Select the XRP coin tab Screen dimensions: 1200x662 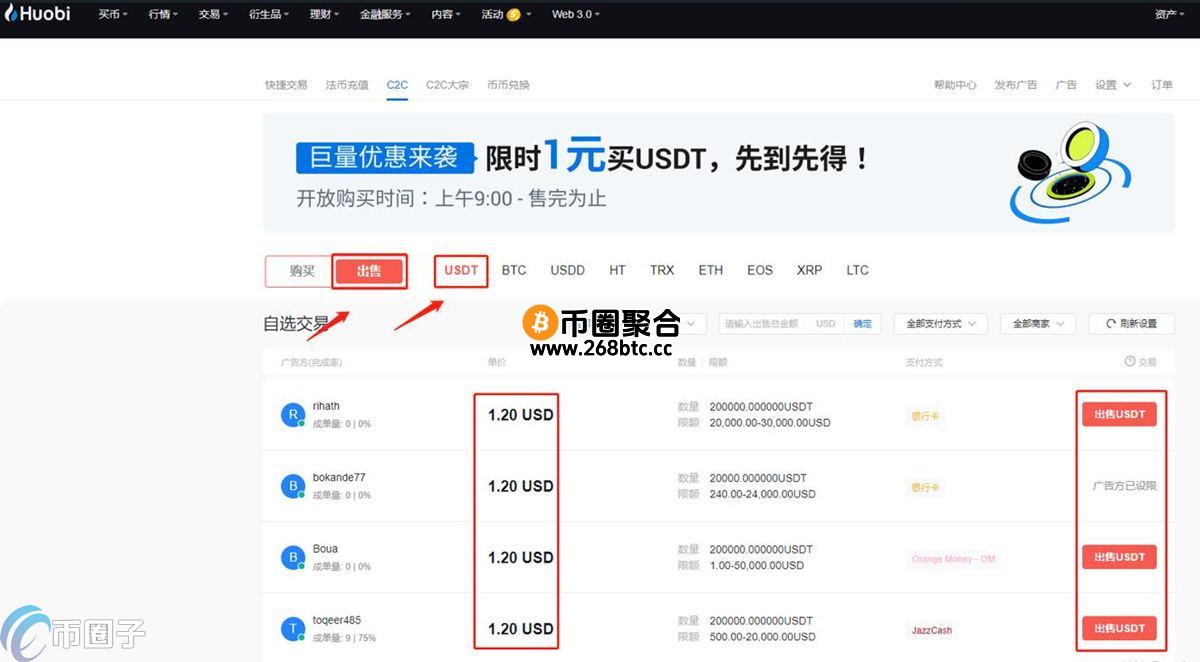(x=810, y=271)
